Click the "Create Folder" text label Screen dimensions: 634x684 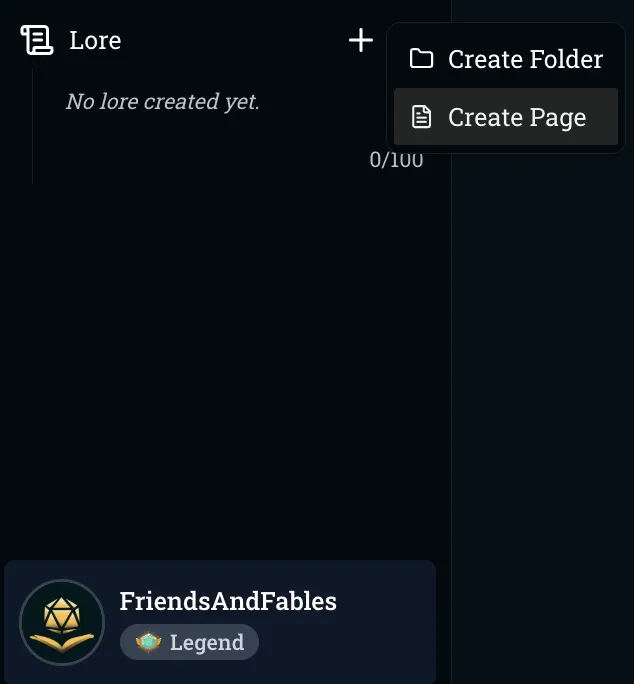525,59
